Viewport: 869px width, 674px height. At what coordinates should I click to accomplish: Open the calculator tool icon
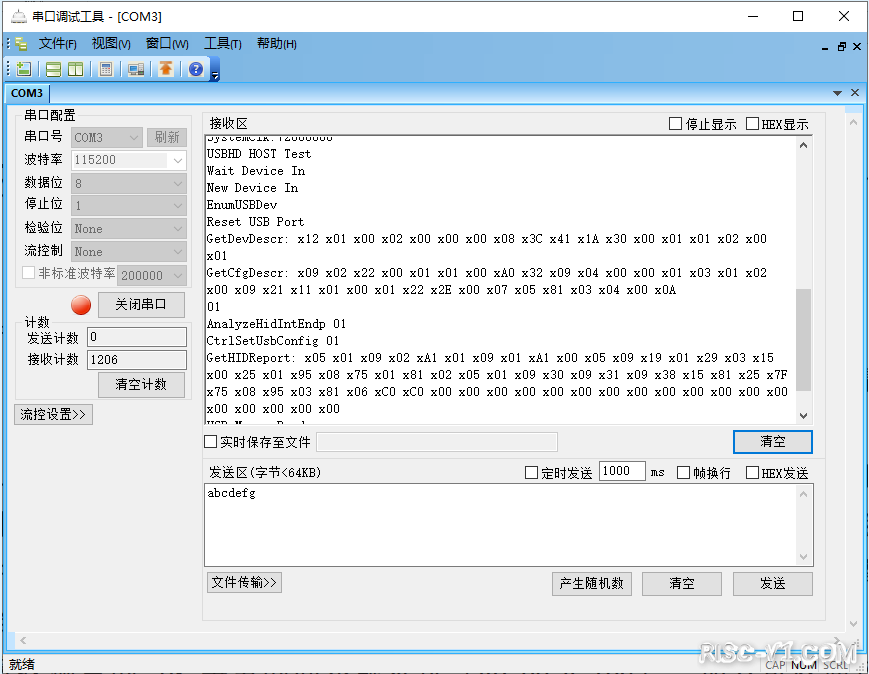point(106,69)
